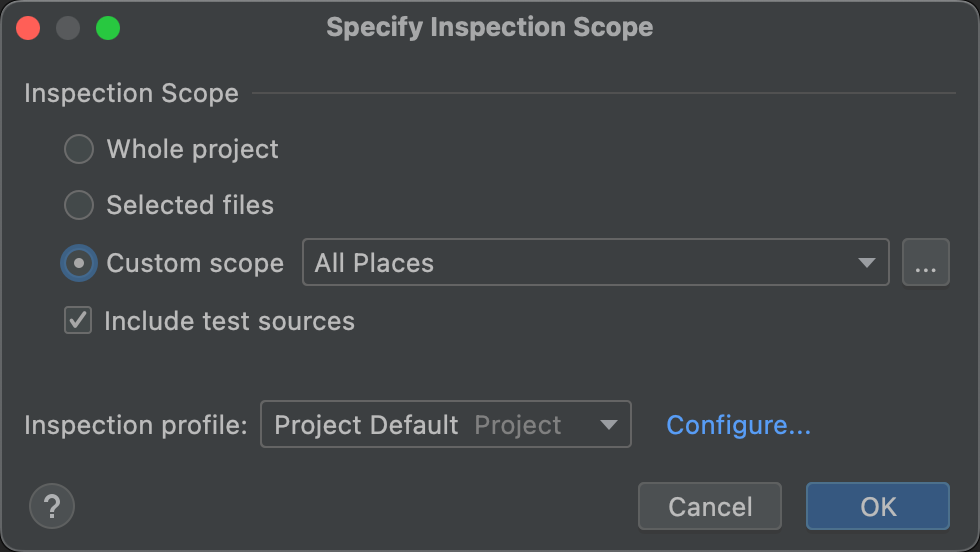Close the Specify Inspection Scope dialog
This screenshot has width=980, height=552.
(28, 28)
